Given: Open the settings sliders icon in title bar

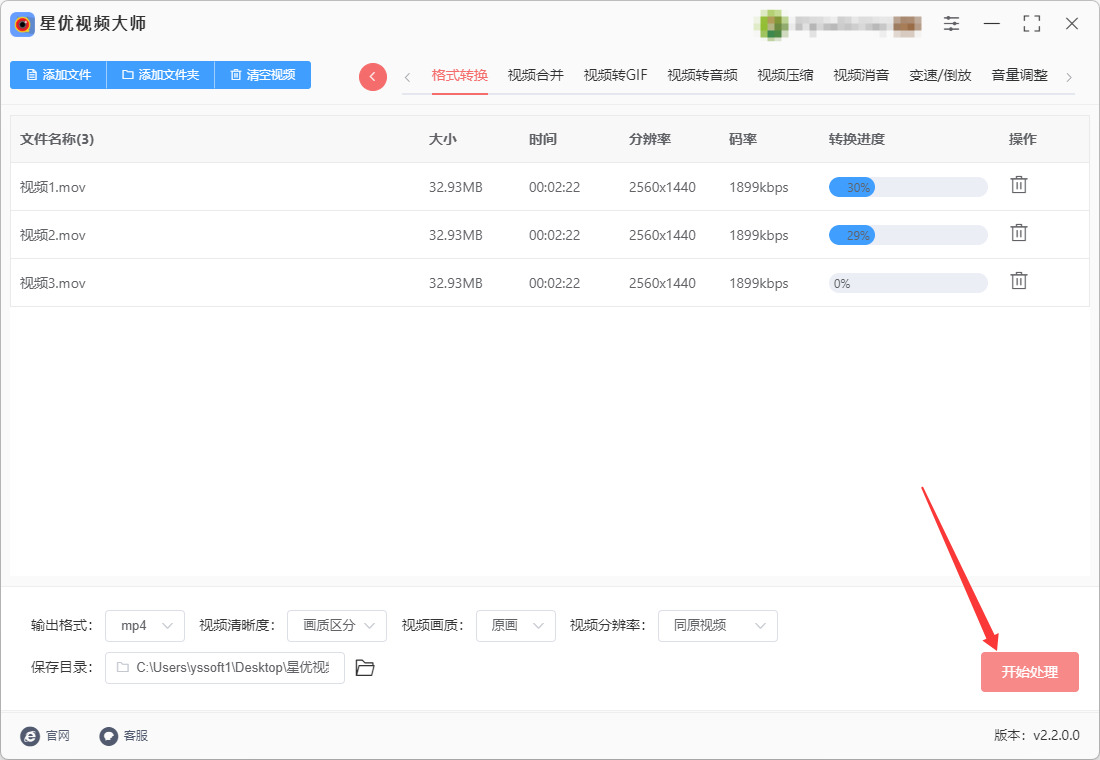Looking at the screenshot, I should click(x=951, y=24).
